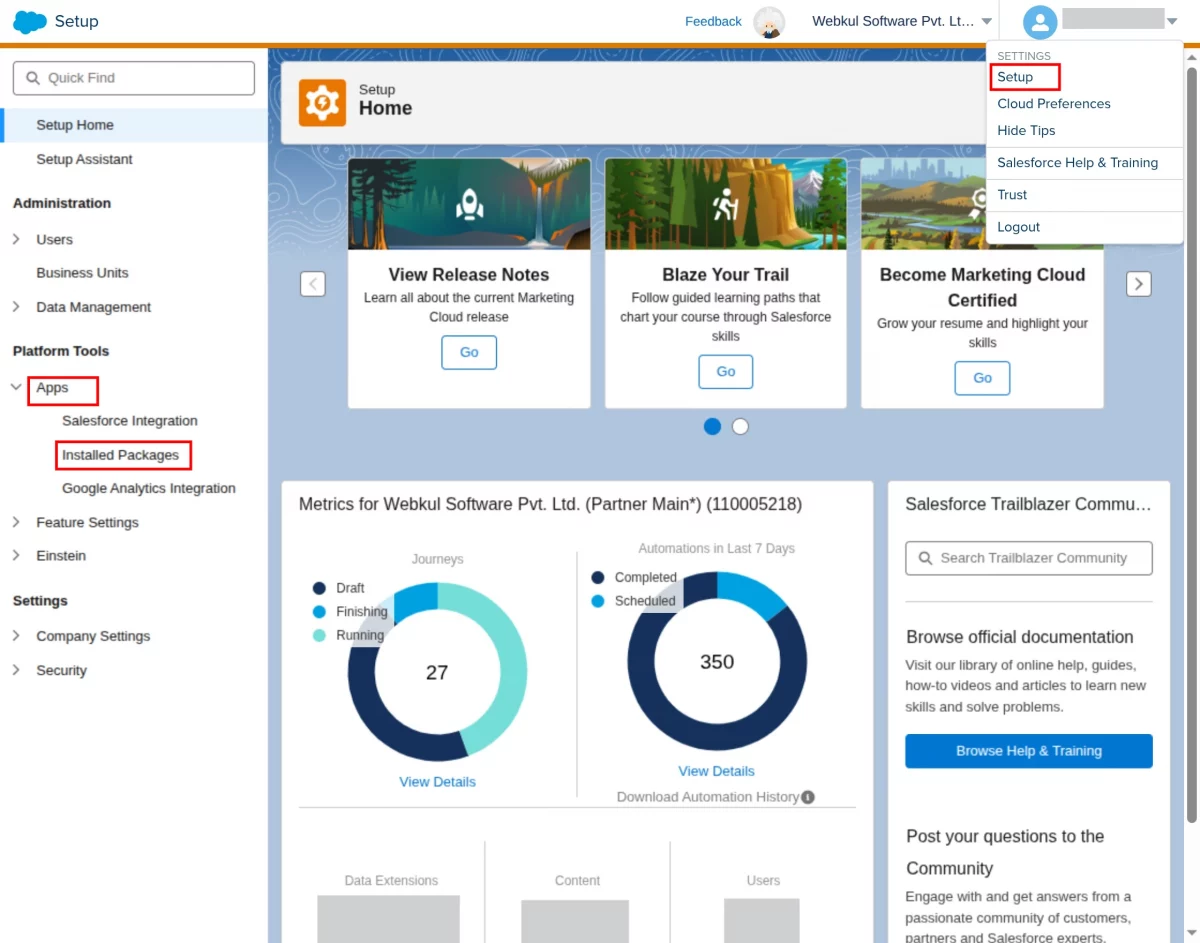This screenshot has height=943, width=1200.
Task: Advance carousel with right arrow
Action: click(x=1138, y=284)
